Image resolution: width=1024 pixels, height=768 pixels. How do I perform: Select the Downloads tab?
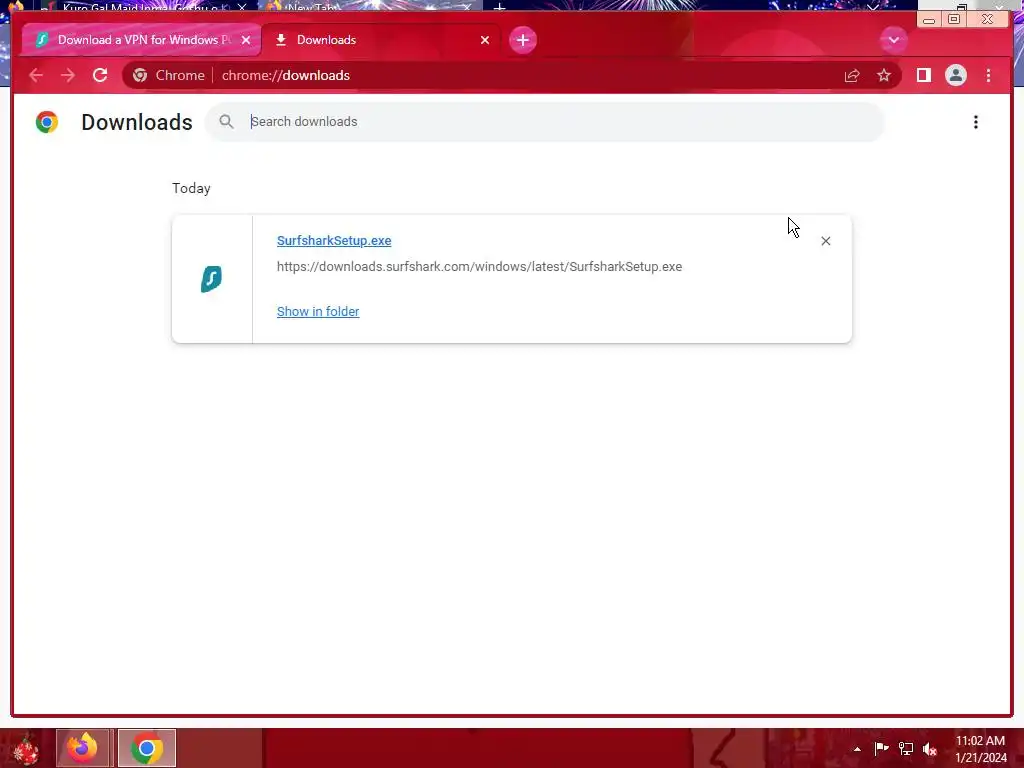coord(380,40)
